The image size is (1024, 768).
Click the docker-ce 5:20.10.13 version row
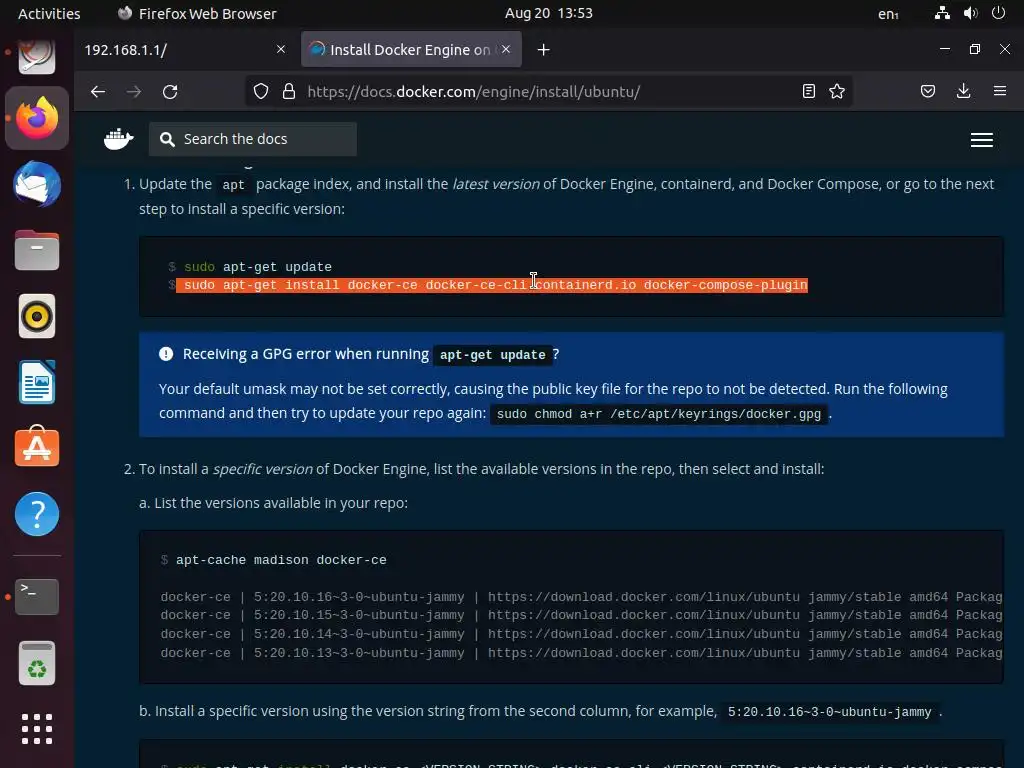[x=581, y=653]
